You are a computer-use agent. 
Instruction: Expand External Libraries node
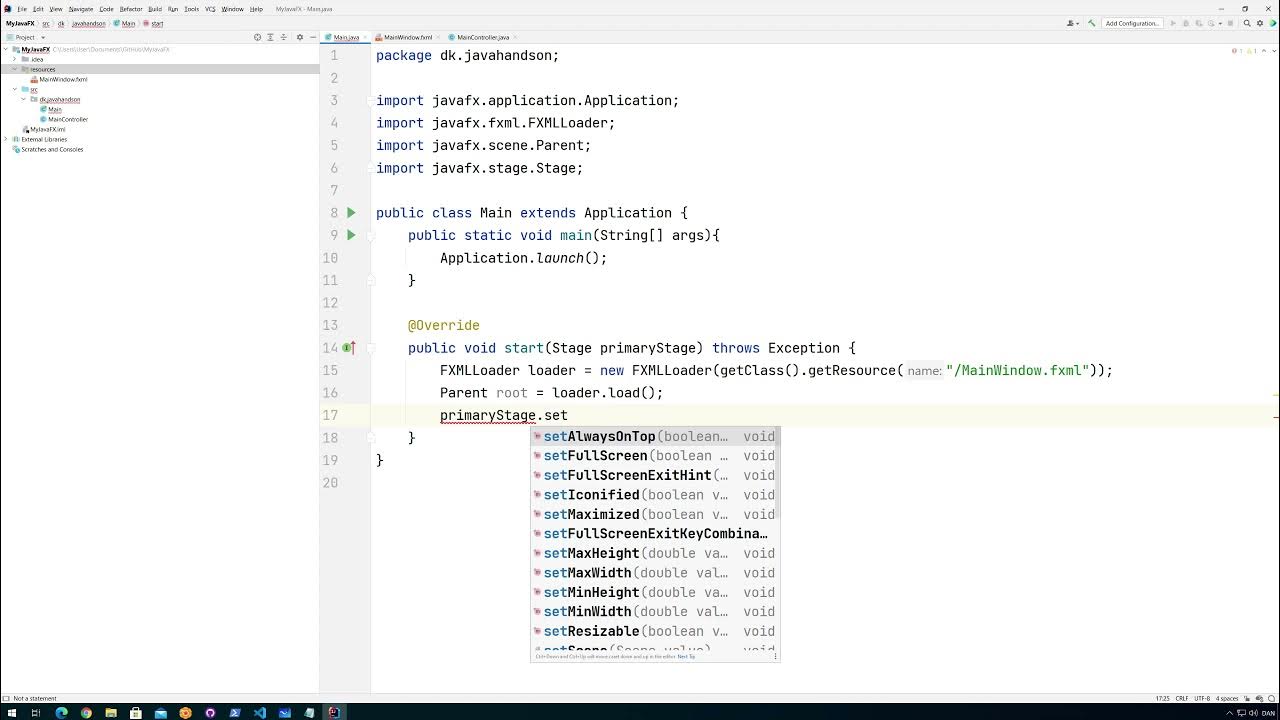(6, 139)
